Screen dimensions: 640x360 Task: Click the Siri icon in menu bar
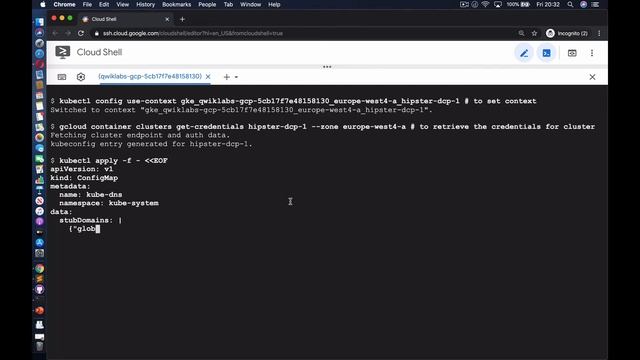(584, 4)
